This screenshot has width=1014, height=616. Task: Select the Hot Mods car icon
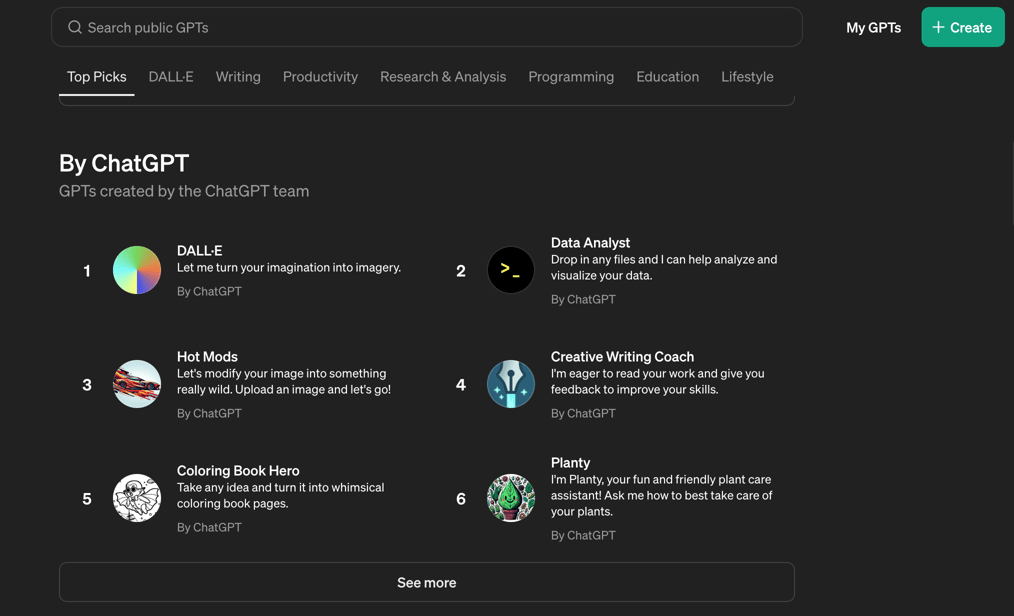coord(137,384)
